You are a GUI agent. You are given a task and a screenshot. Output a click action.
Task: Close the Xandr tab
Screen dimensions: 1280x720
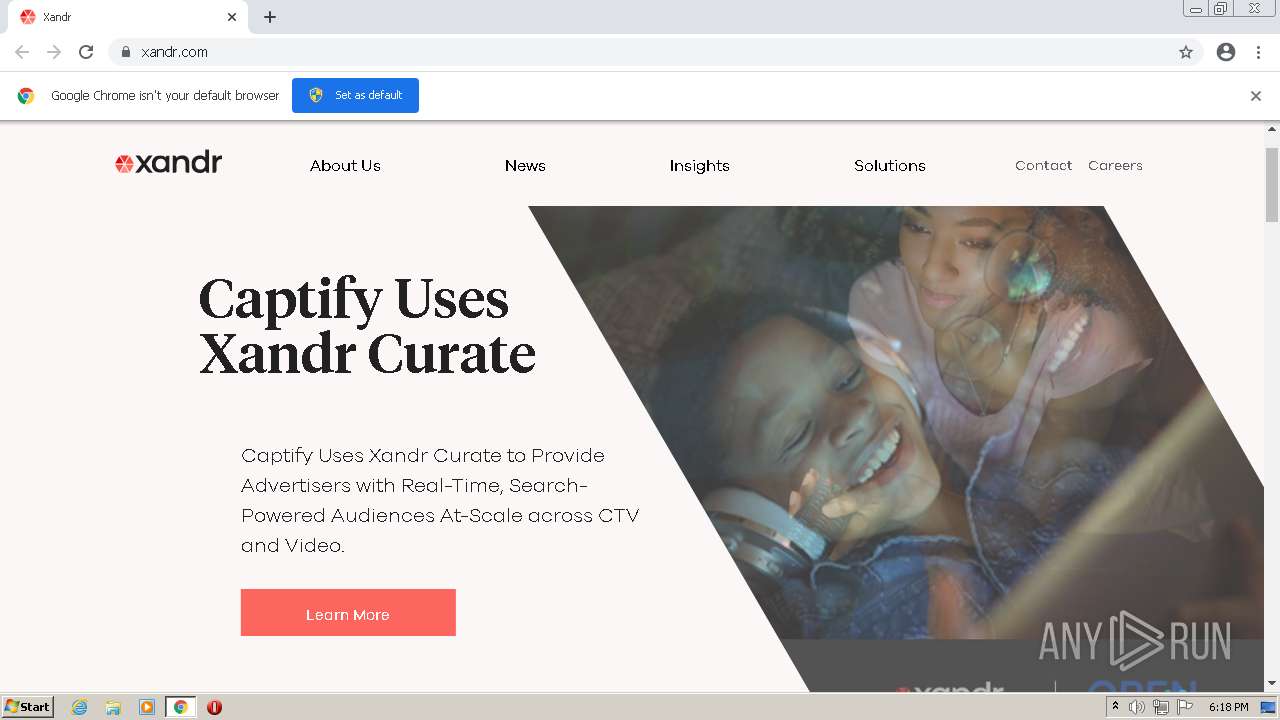tap(232, 17)
